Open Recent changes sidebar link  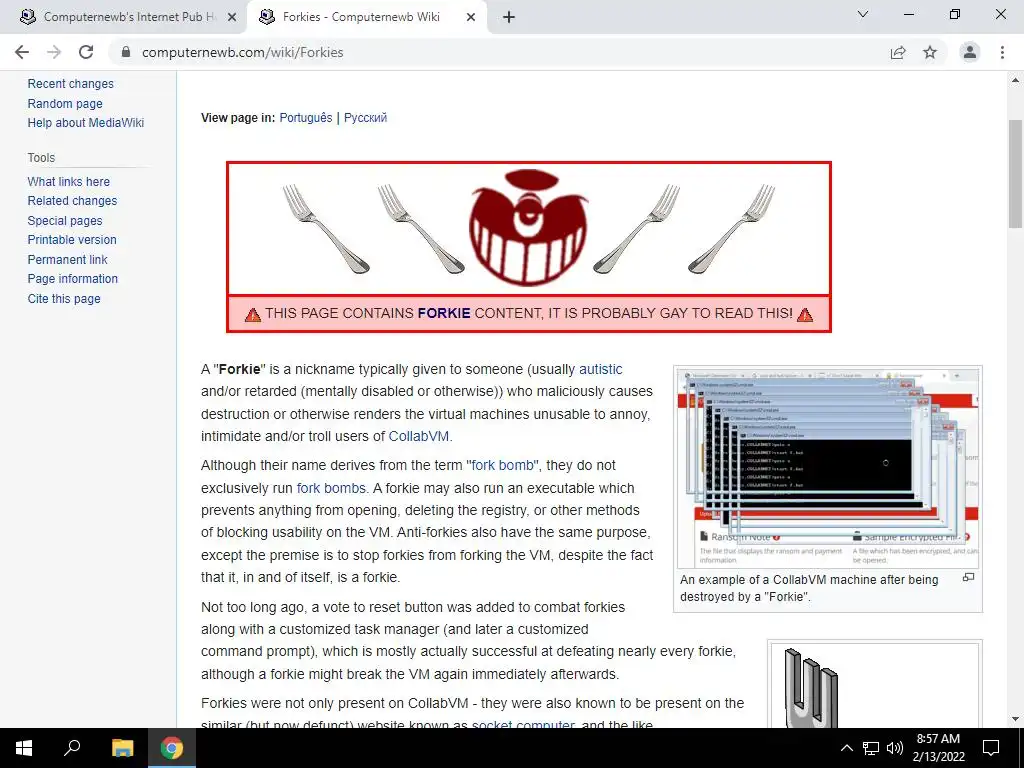71,84
